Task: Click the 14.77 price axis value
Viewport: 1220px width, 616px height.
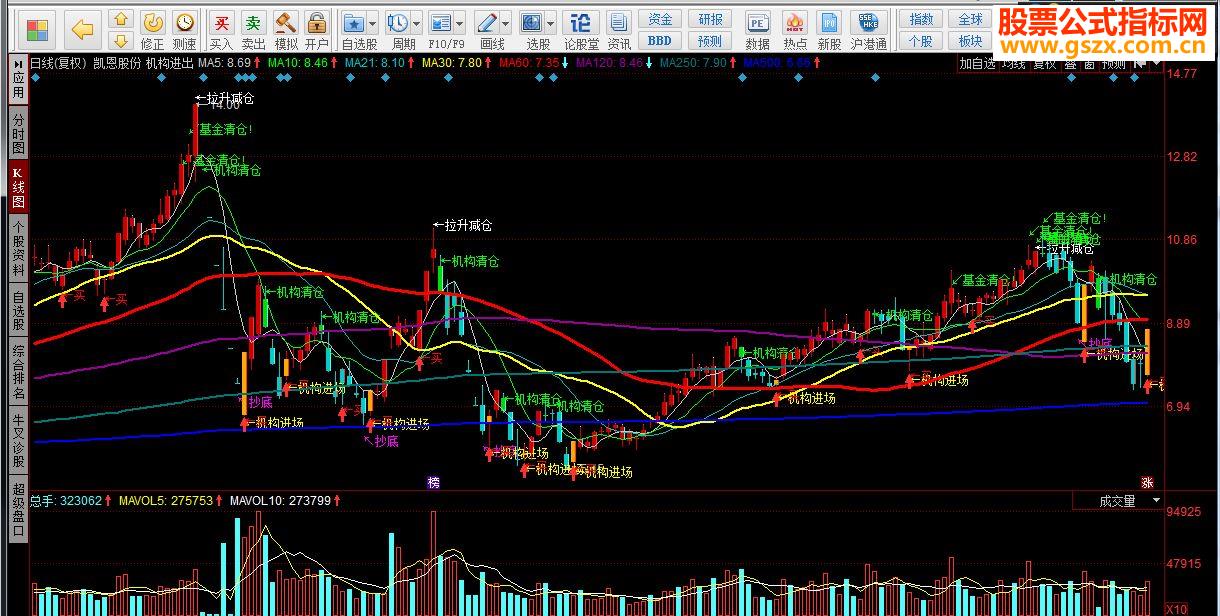Action: (x=1182, y=73)
